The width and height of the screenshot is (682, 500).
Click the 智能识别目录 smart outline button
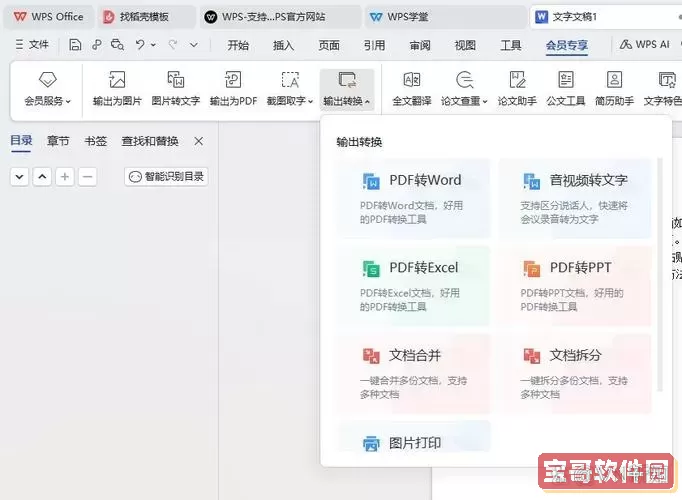click(166, 177)
